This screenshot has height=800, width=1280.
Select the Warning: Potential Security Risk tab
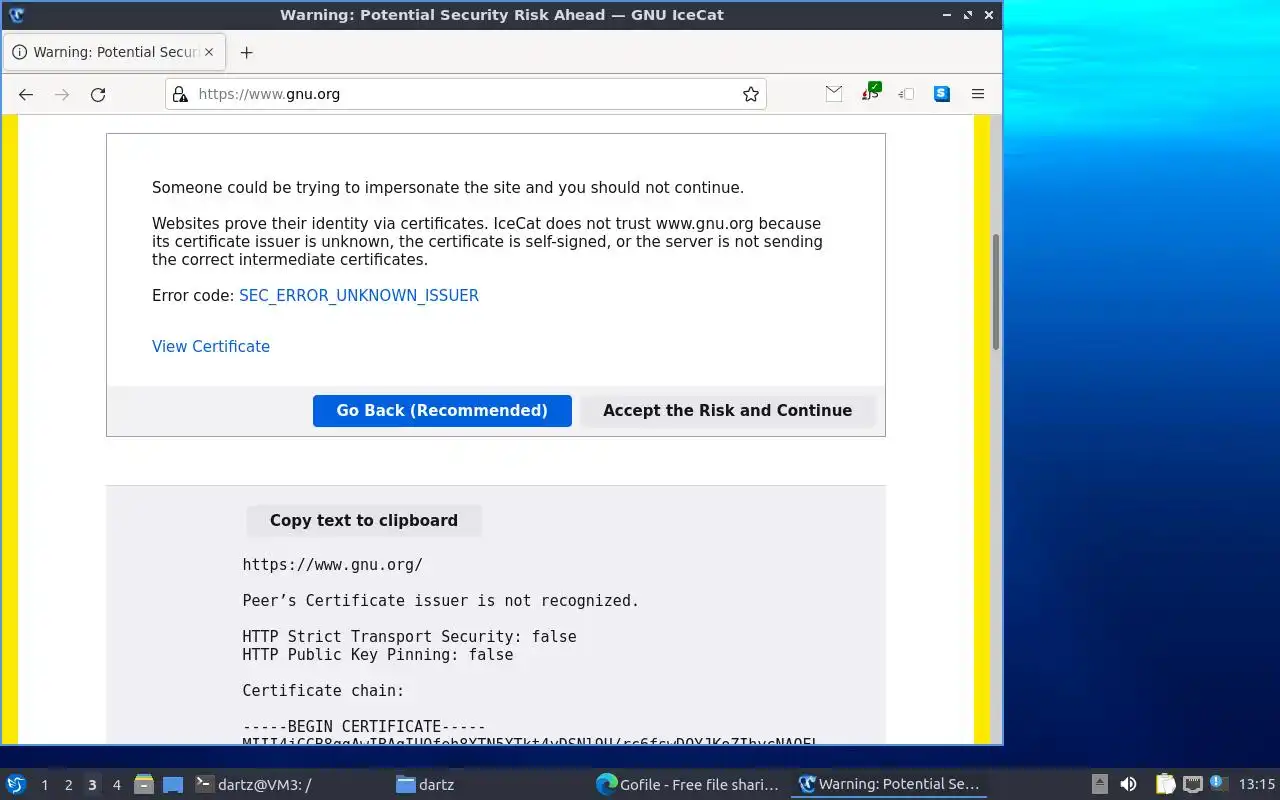click(114, 52)
